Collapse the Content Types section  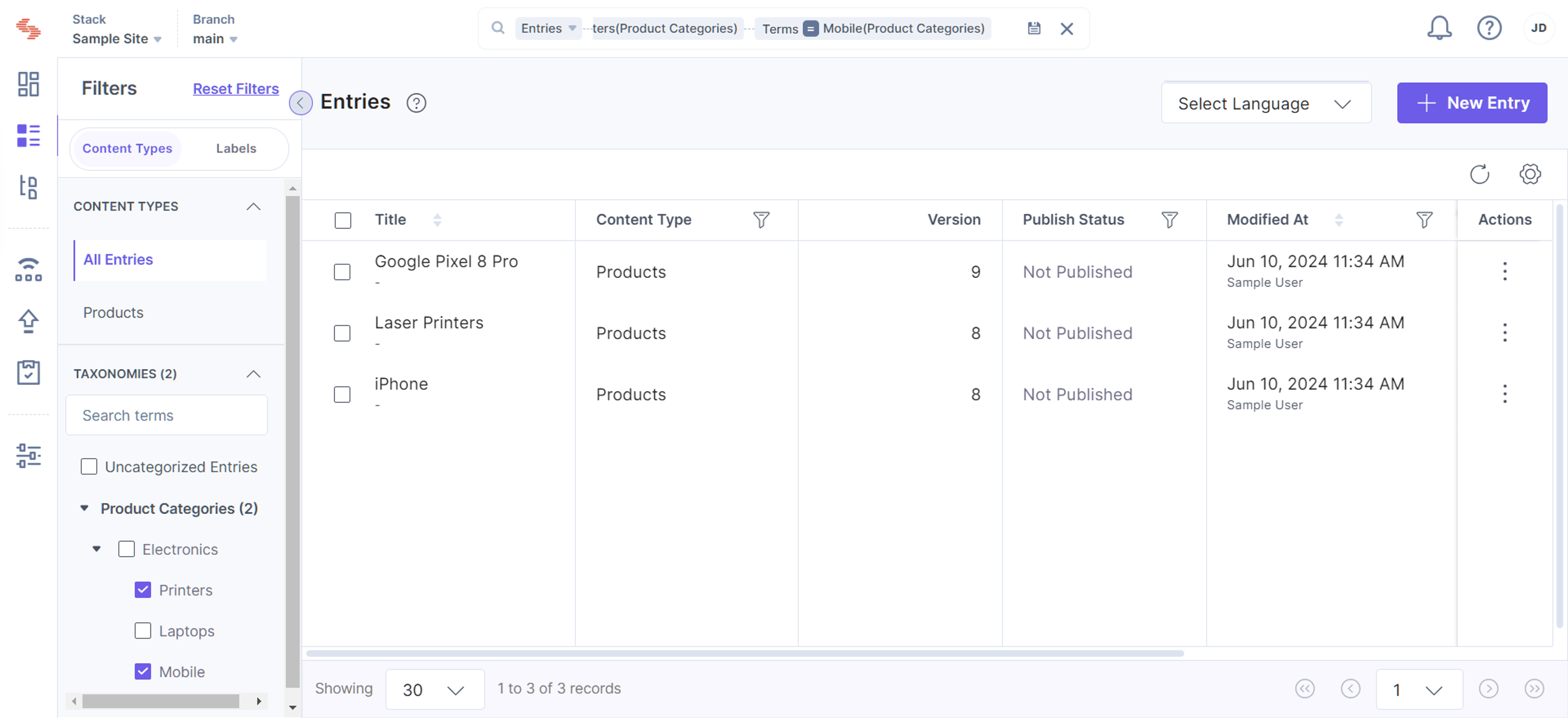click(253, 206)
